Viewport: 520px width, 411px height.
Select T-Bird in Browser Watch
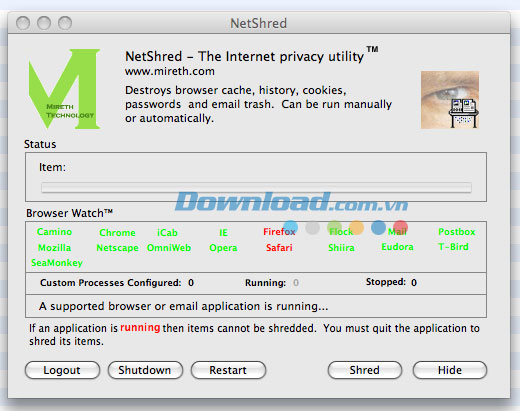point(453,247)
